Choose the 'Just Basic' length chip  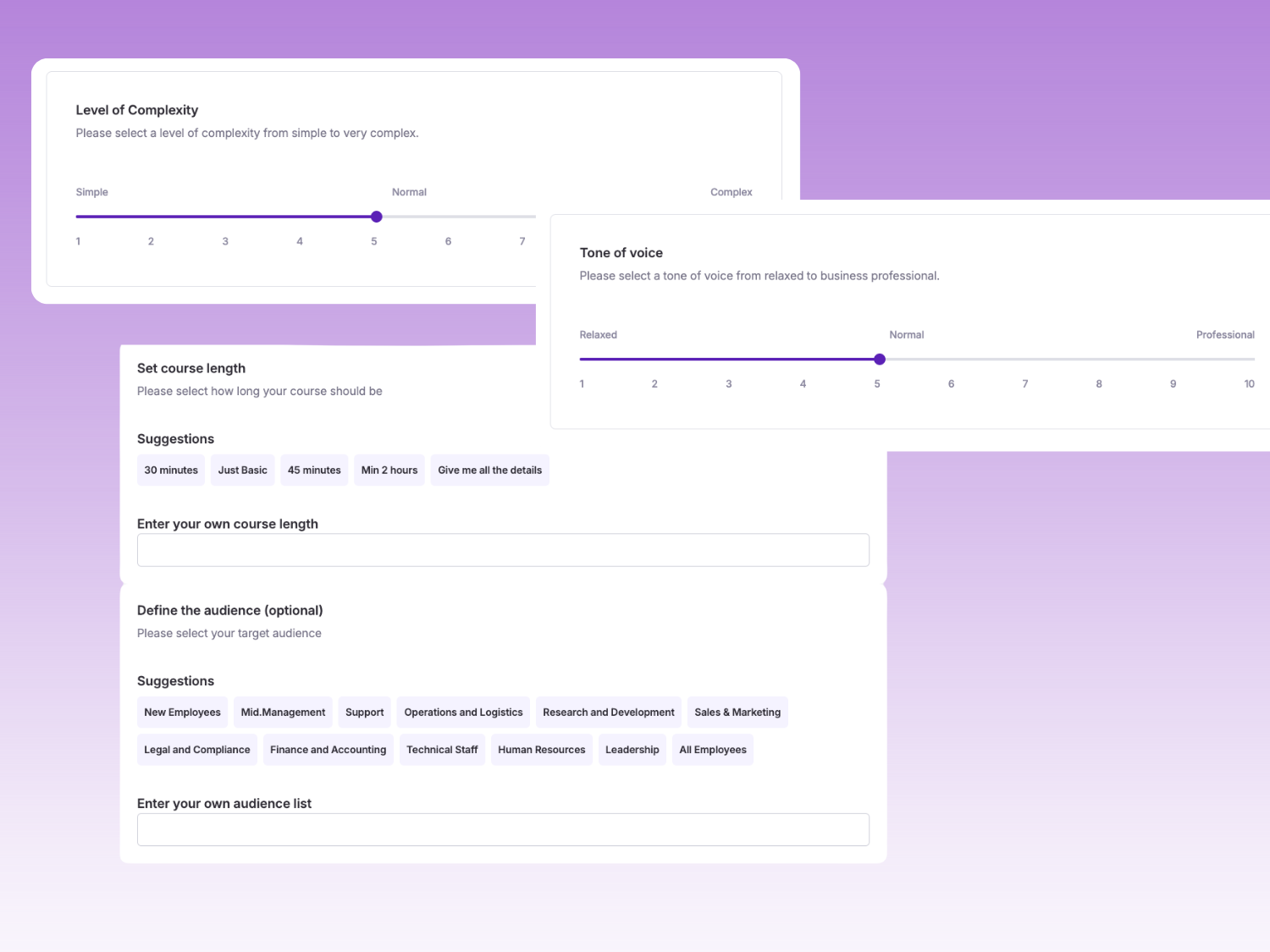pos(242,470)
